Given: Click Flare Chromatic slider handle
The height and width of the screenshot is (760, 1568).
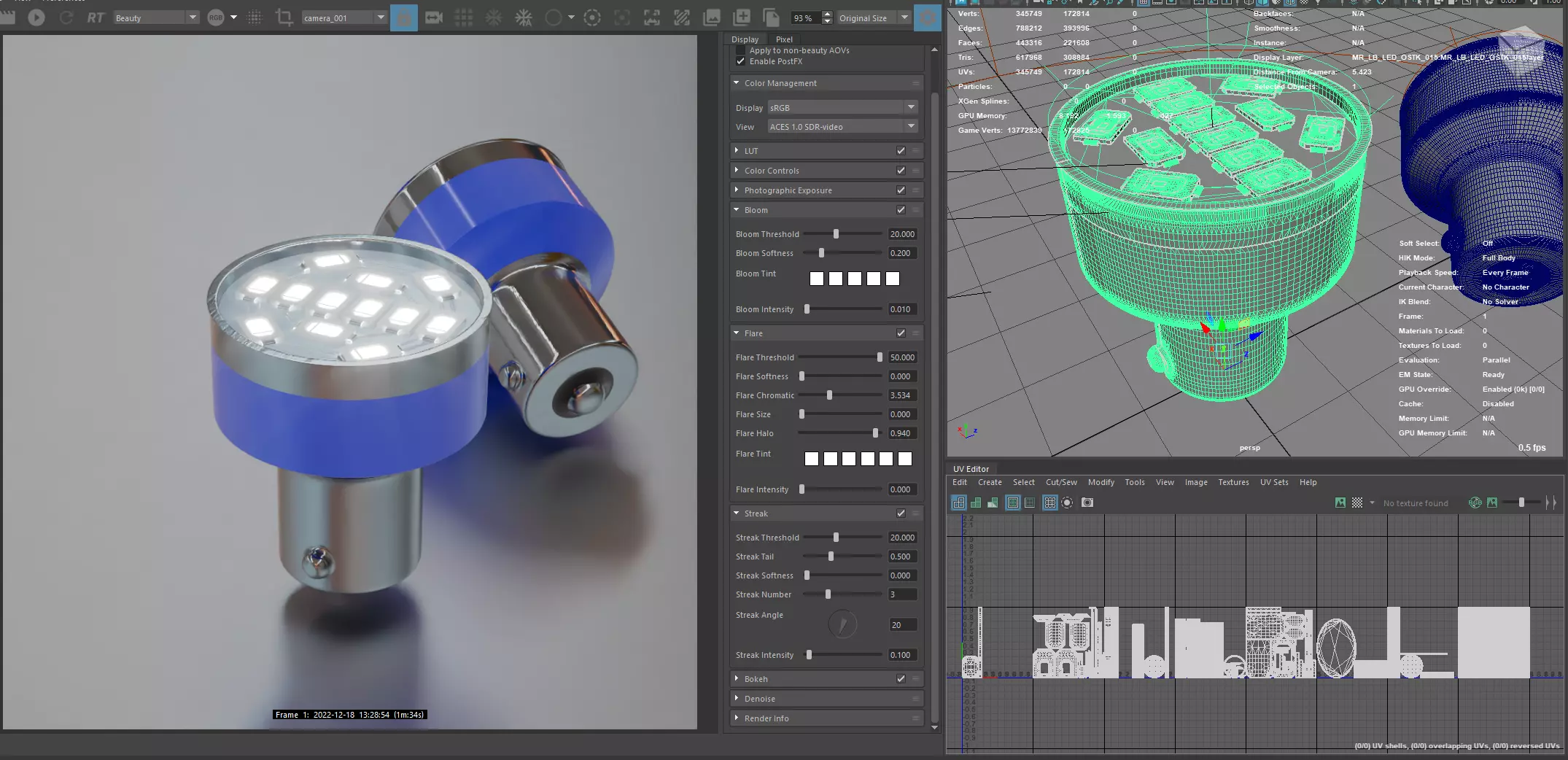Looking at the screenshot, I should (x=829, y=395).
